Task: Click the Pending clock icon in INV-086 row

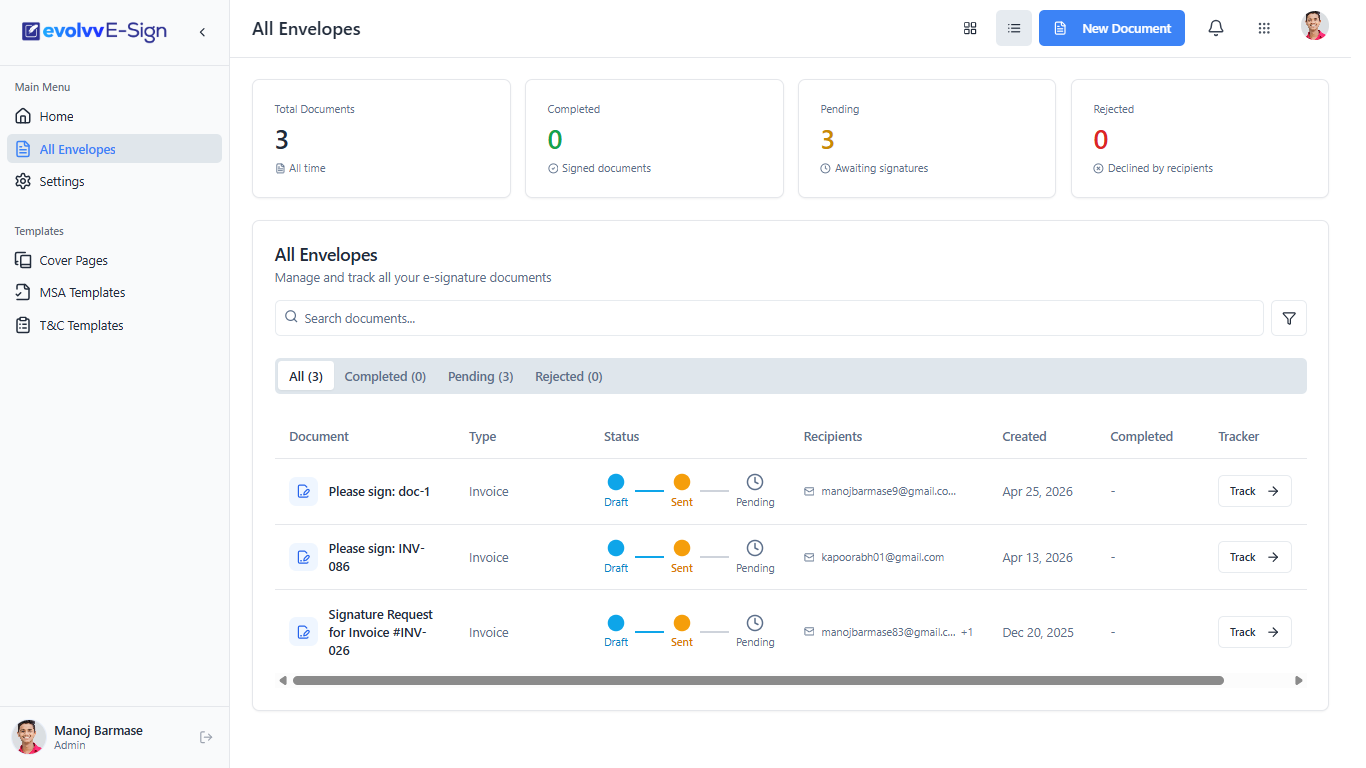Action: (755, 548)
